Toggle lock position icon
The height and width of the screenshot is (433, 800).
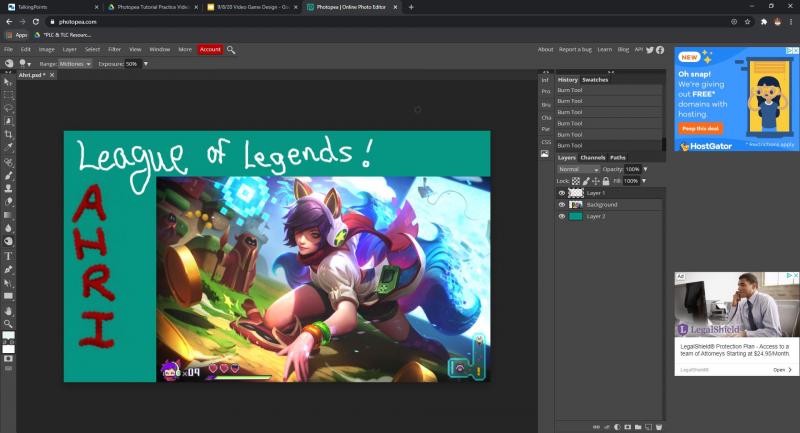click(x=595, y=181)
